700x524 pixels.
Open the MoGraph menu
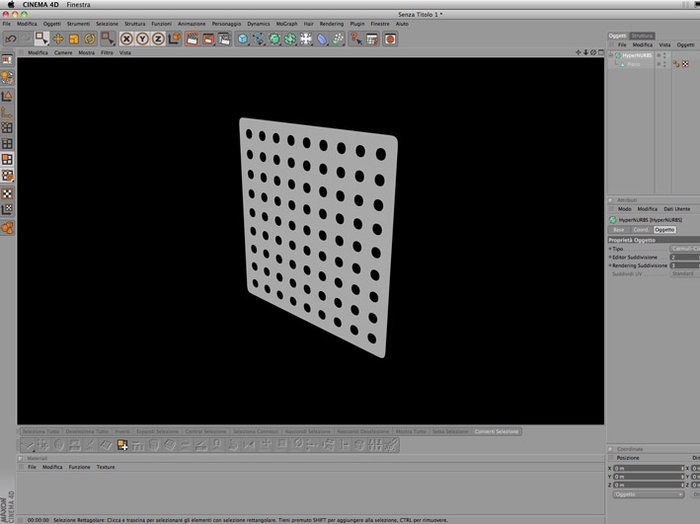287,24
